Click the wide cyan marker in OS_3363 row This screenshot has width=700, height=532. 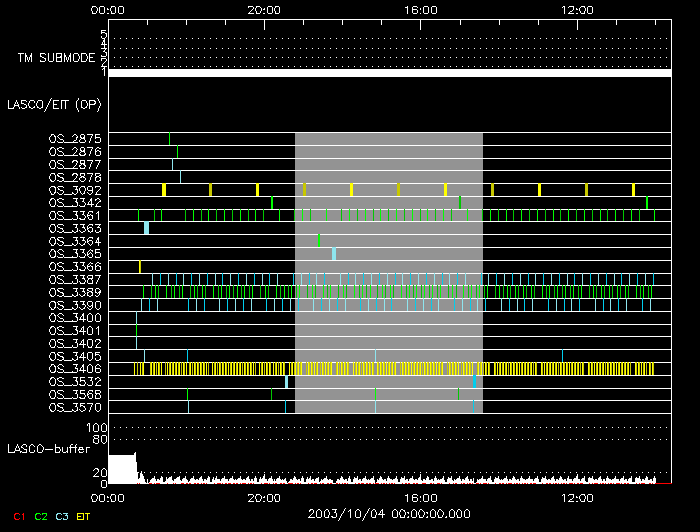(146, 228)
